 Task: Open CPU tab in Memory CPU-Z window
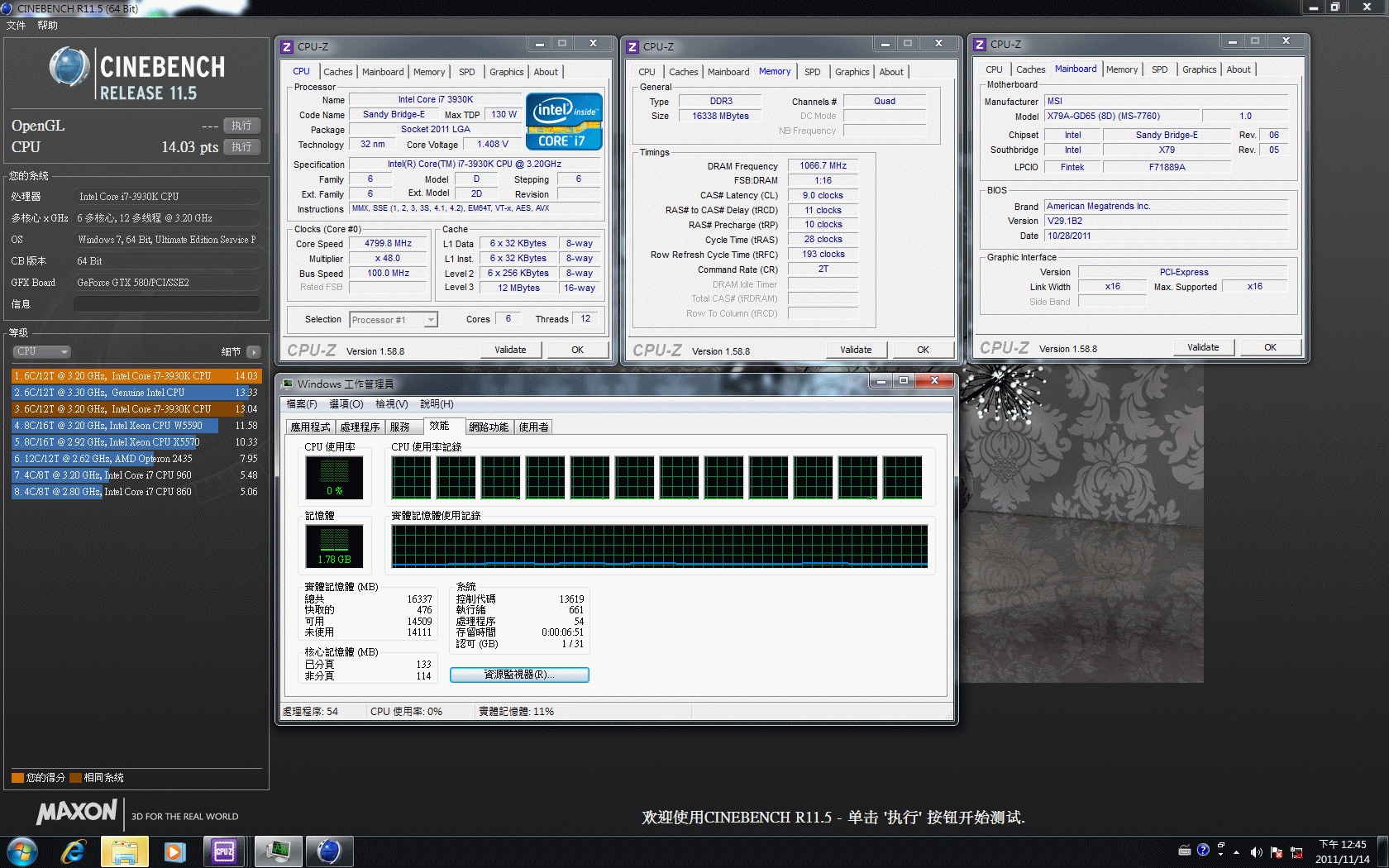(x=647, y=72)
